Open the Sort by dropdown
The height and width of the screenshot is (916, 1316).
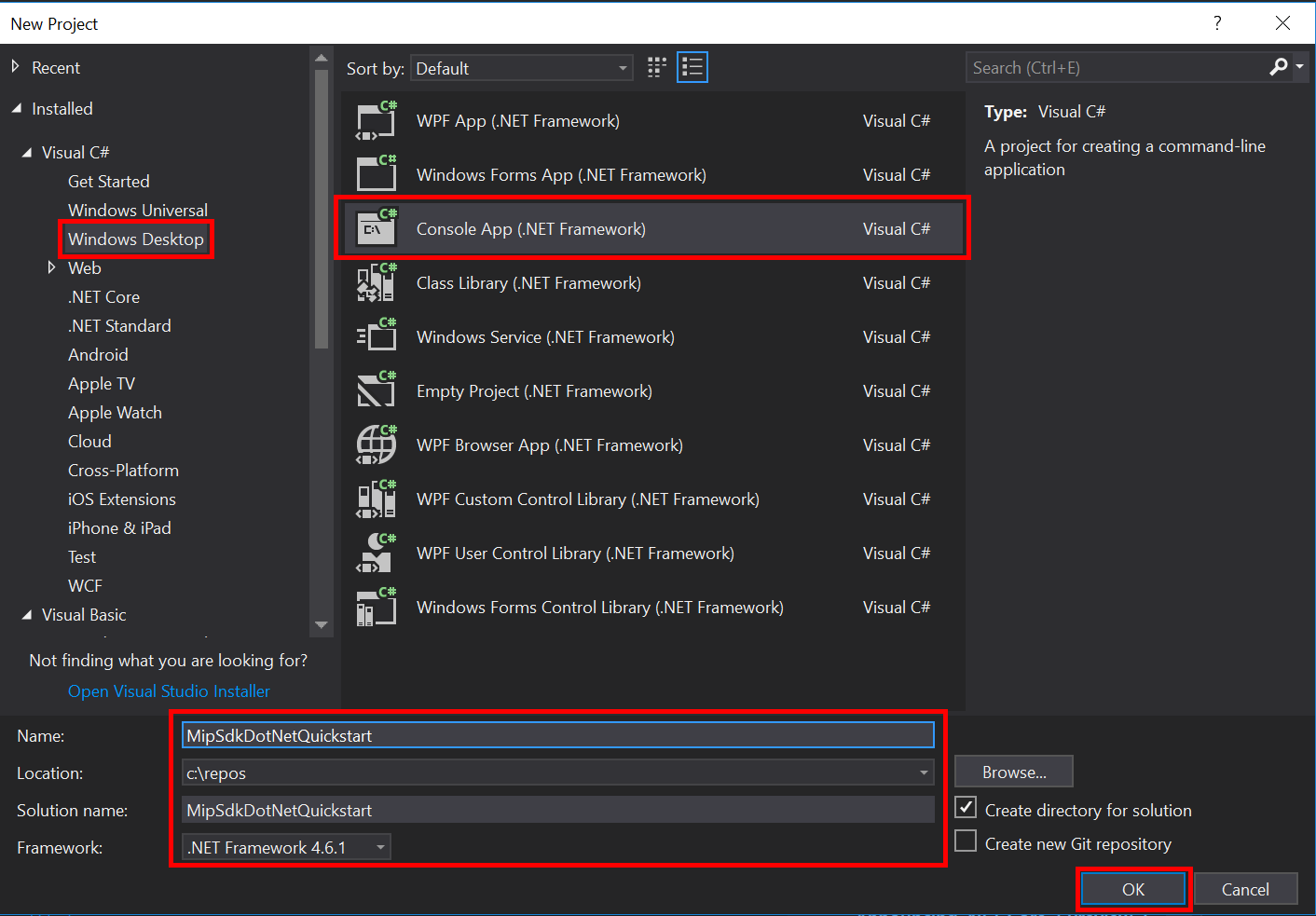pyautogui.click(x=621, y=67)
